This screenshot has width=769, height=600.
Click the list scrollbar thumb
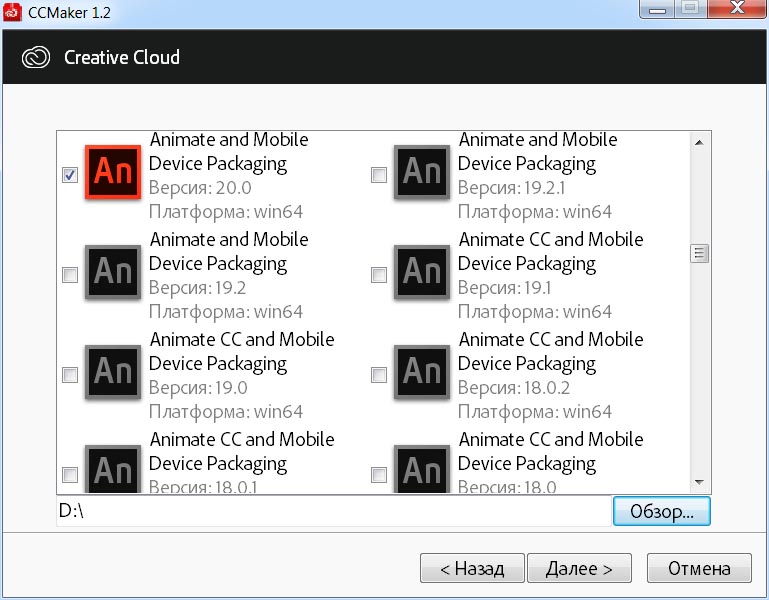tap(699, 254)
